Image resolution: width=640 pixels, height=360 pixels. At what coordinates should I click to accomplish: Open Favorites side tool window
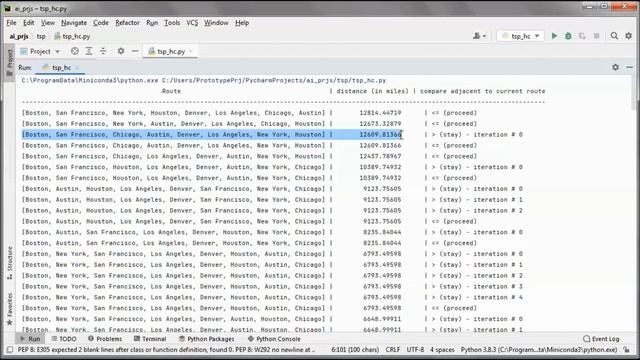9,309
